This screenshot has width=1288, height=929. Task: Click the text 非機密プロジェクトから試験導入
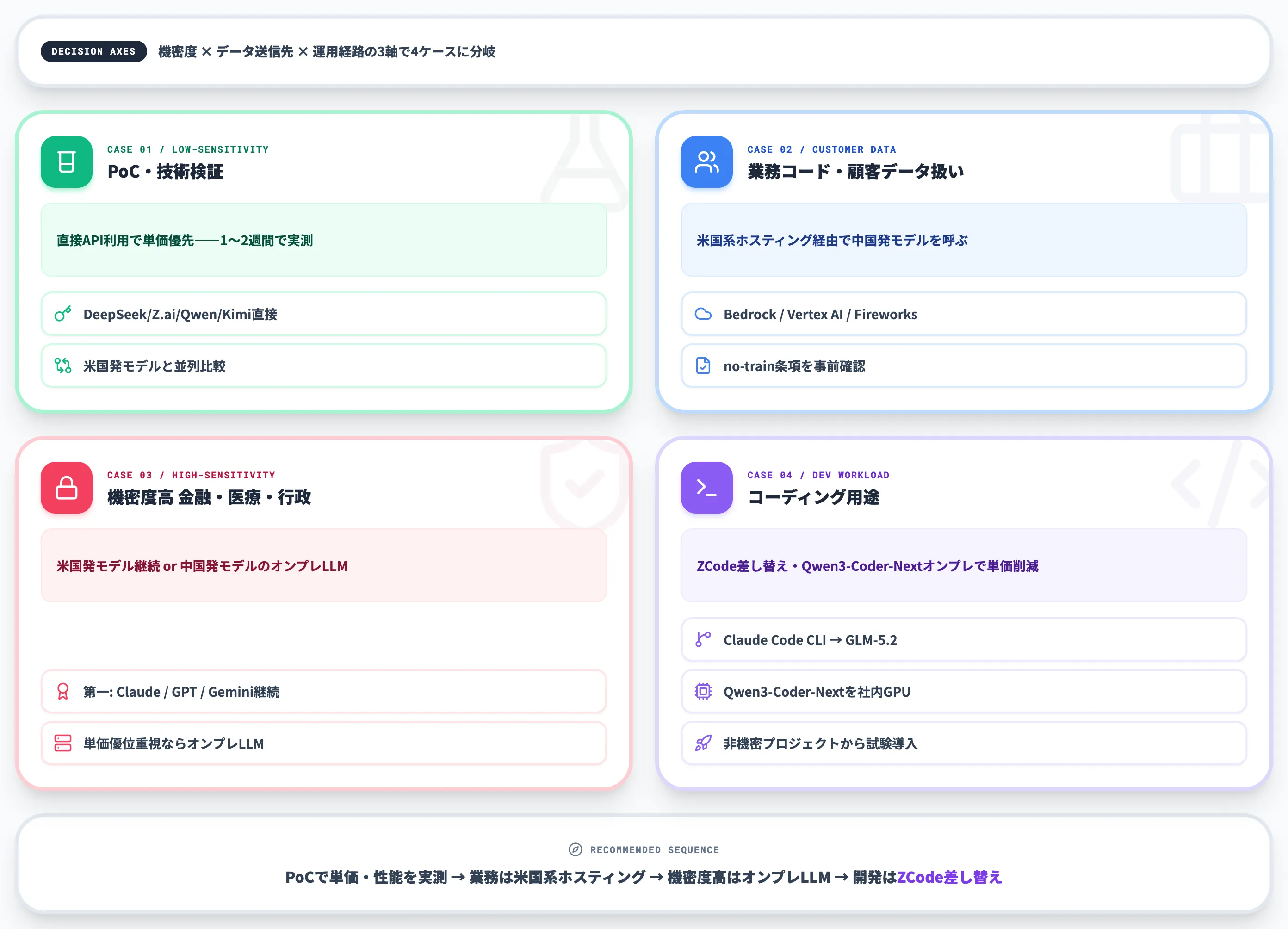tap(821, 743)
